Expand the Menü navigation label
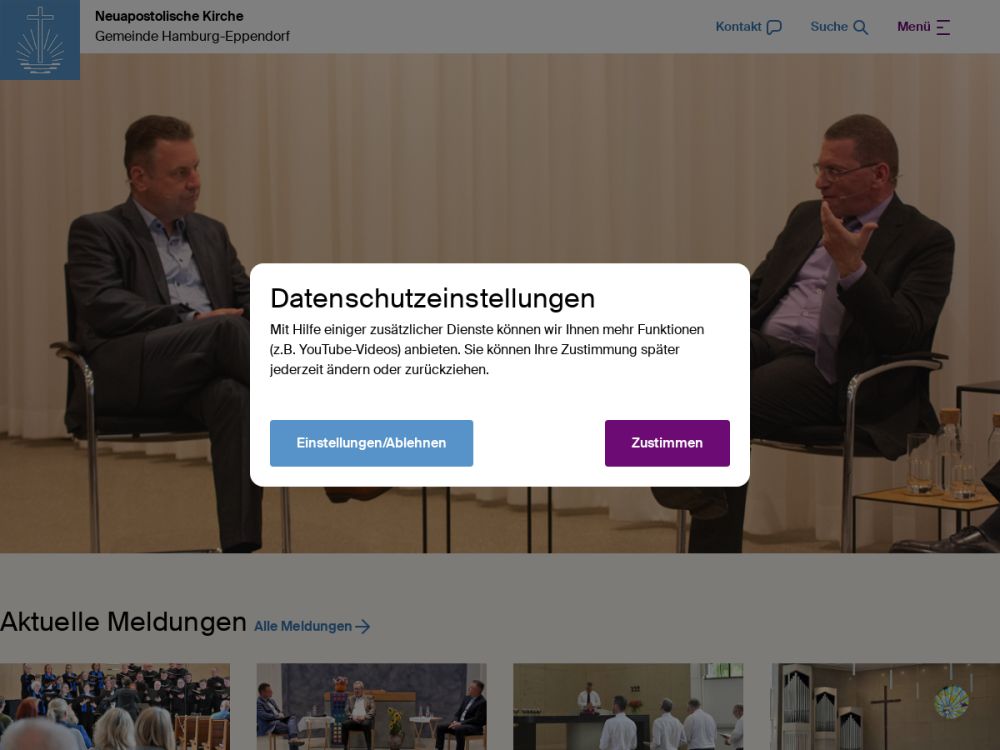Image resolution: width=1000 pixels, height=750 pixels. [913, 27]
